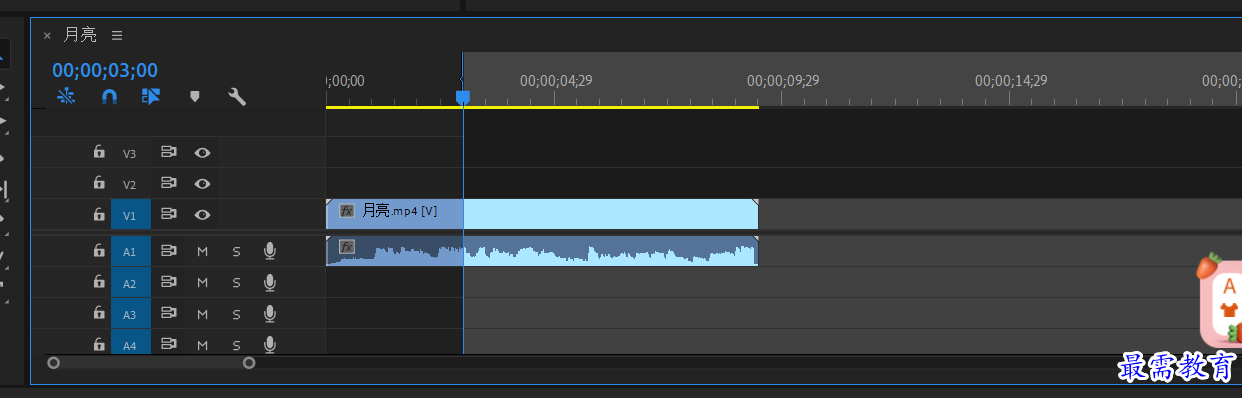The image size is (1242, 398).
Task: Hide track V2 output with eye
Action: click(203, 183)
